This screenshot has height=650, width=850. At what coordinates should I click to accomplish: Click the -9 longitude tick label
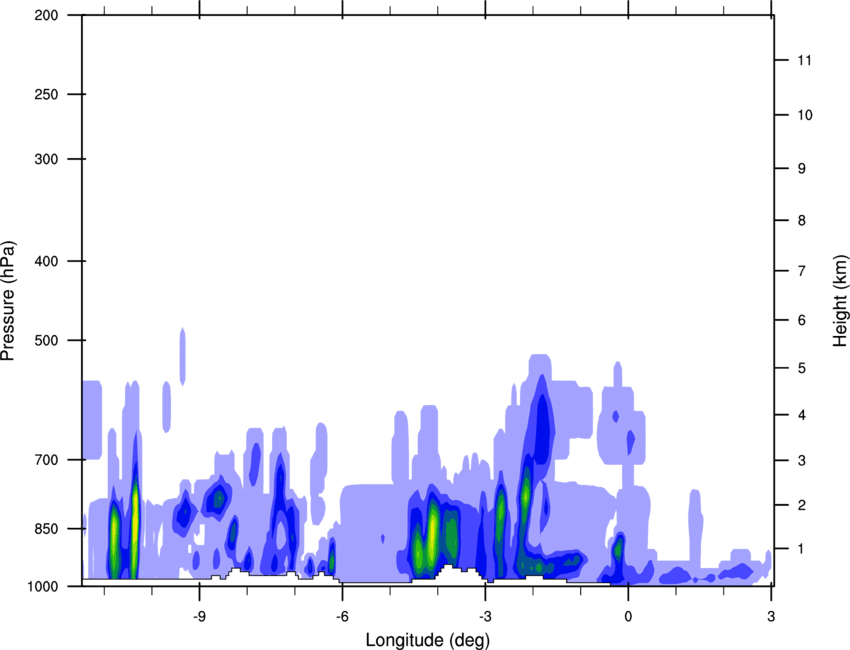(x=199, y=616)
